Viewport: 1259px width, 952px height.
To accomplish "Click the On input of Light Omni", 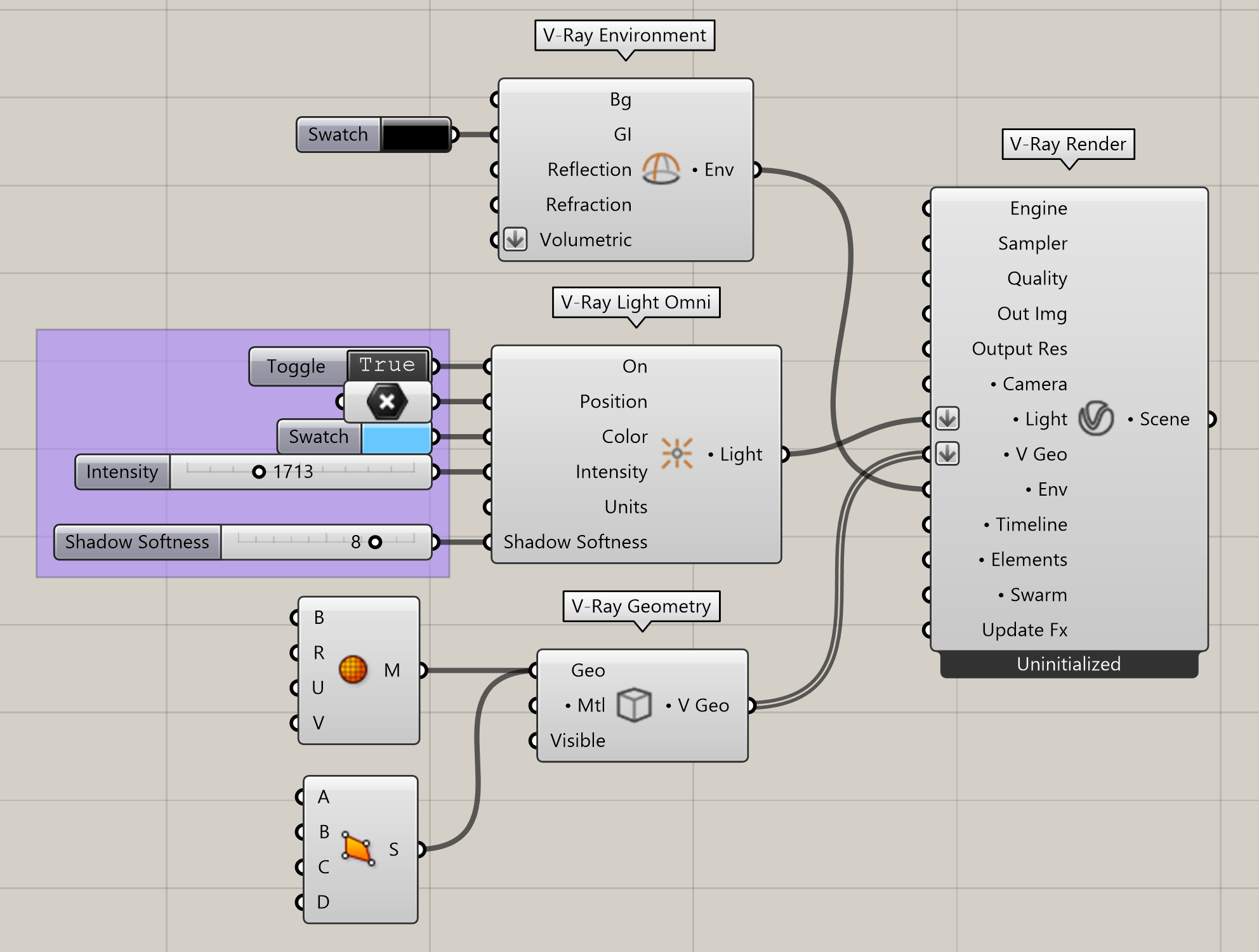I will click(635, 366).
